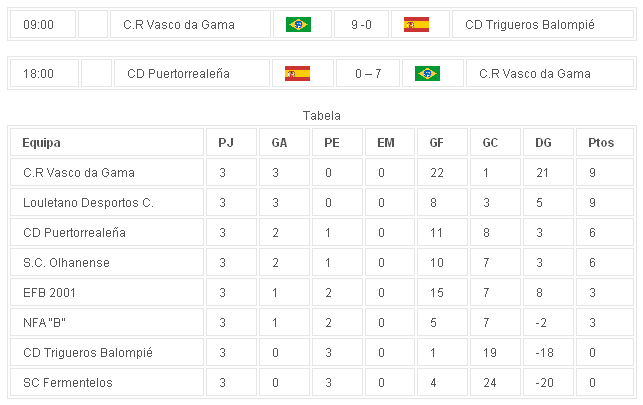The width and height of the screenshot is (643, 405).
Task: Click Brazil flag beside C.R Vasco da Gama 09:00
Action: 298,24
